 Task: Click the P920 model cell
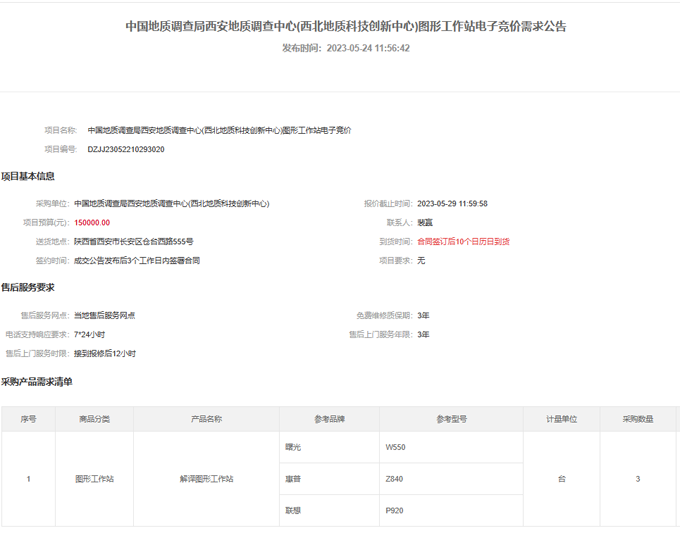(394, 510)
